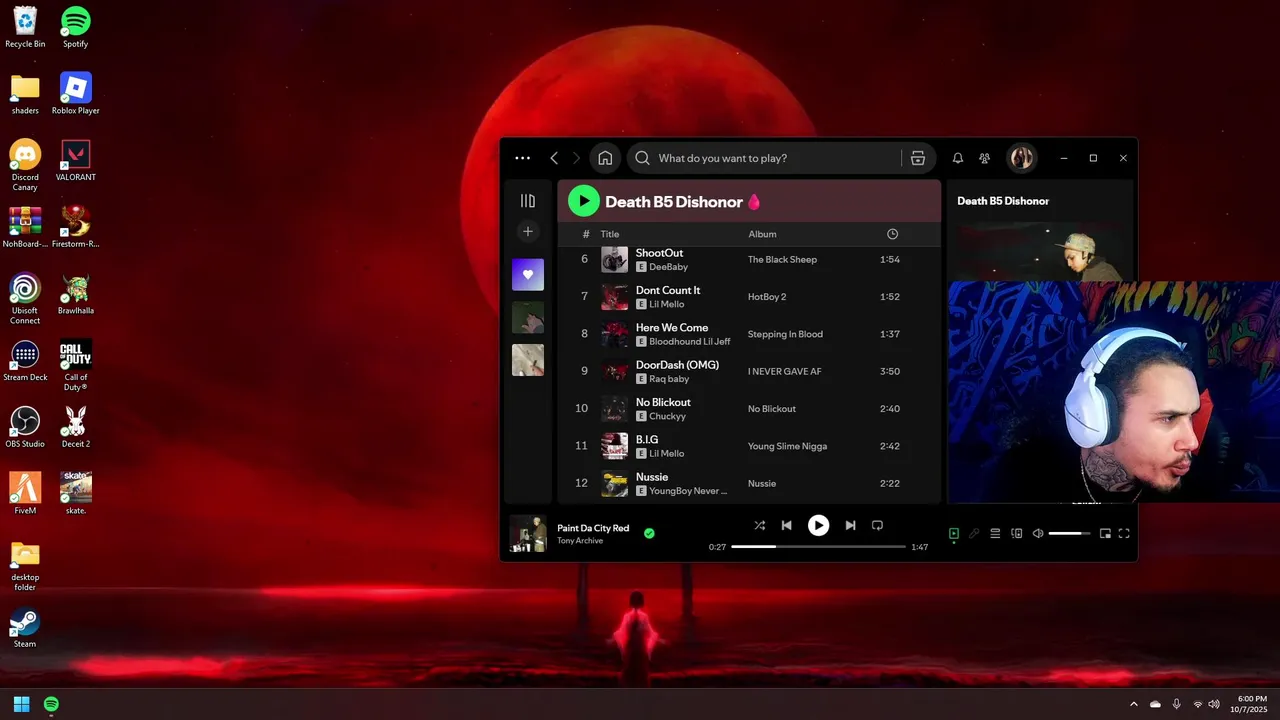Image resolution: width=1280 pixels, height=720 pixels.
Task: Adjust the Spotify volume slider
Action: pos(1070,533)
